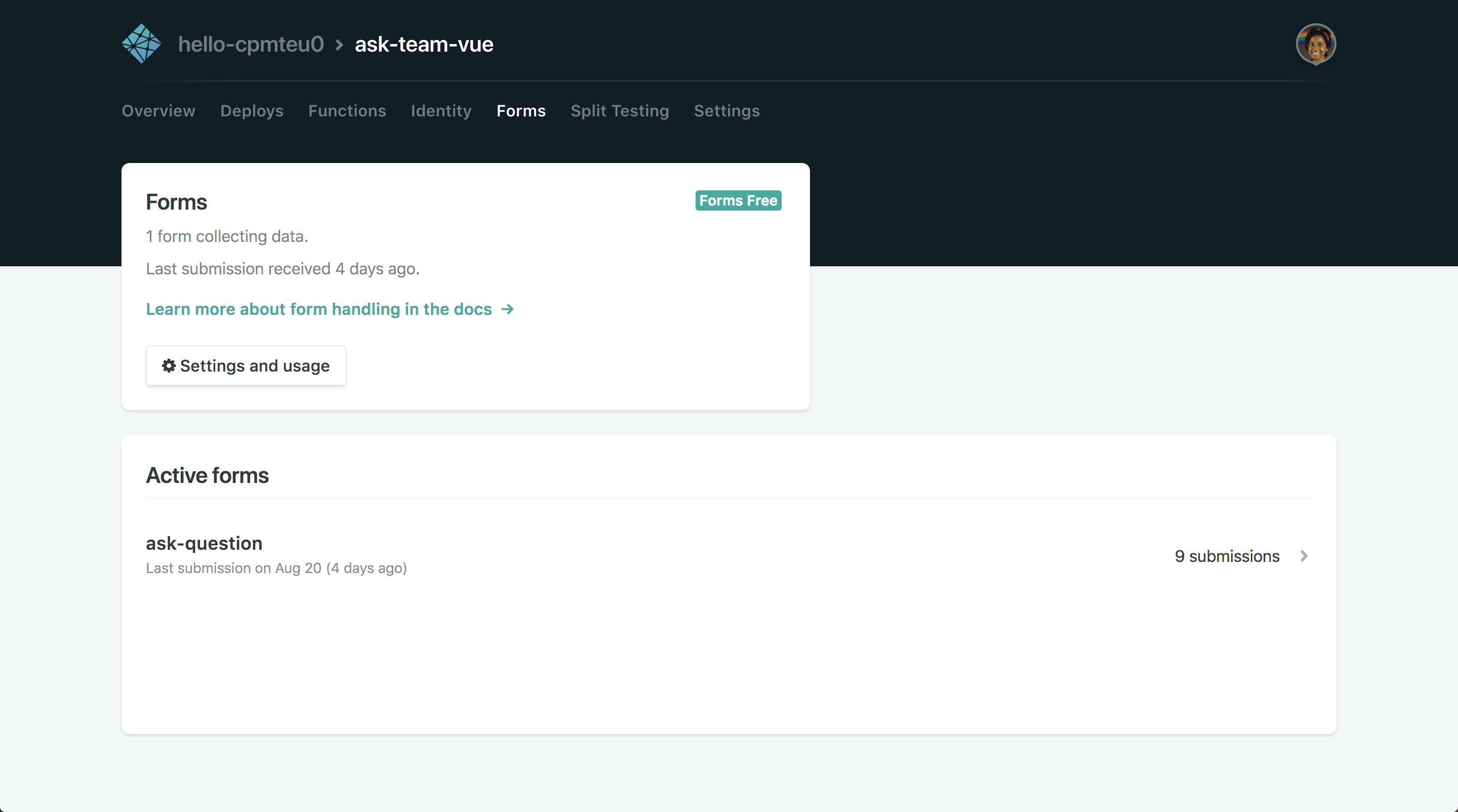The width and height of the screenshot is (1458, 812).
Task: Open the hello-cpmteu0 team page
Action: tap(251, 44)
